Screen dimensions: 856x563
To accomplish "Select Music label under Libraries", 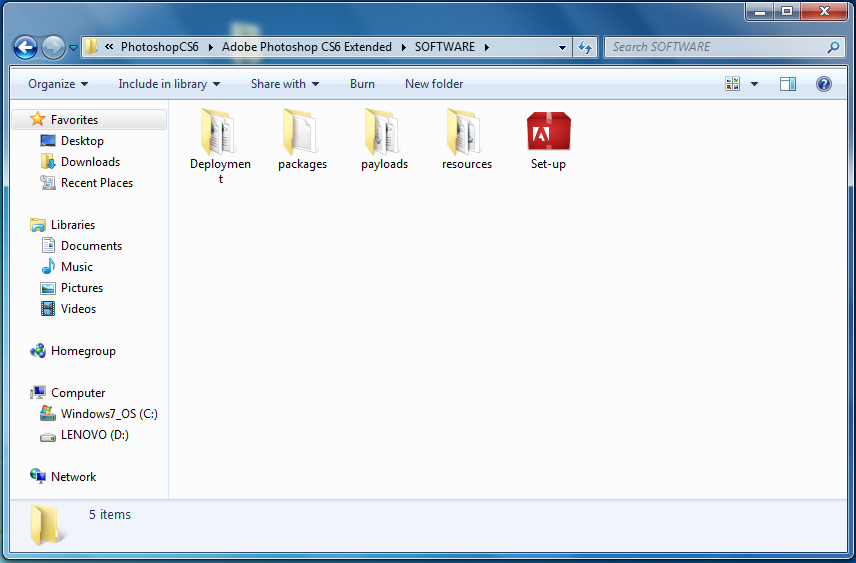I will coord(77,266).
